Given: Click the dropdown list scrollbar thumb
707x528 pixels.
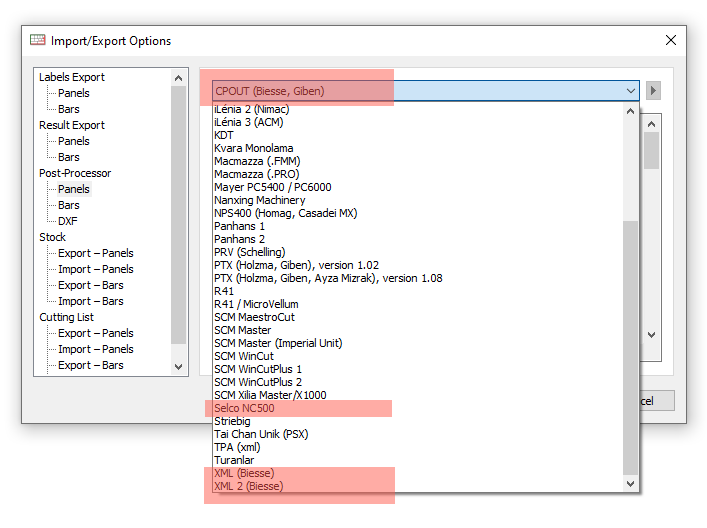Looking at the screenshot, I should tap(630, 347).
